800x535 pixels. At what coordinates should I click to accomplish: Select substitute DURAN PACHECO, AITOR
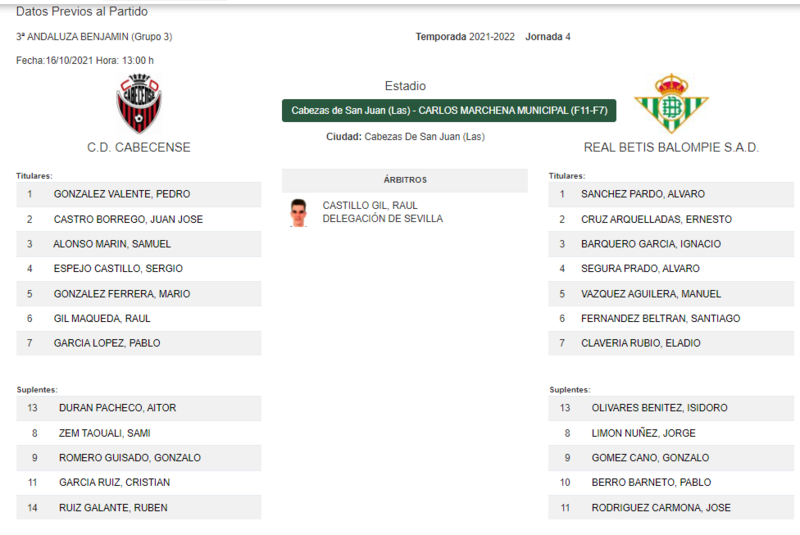pos(139,408)
